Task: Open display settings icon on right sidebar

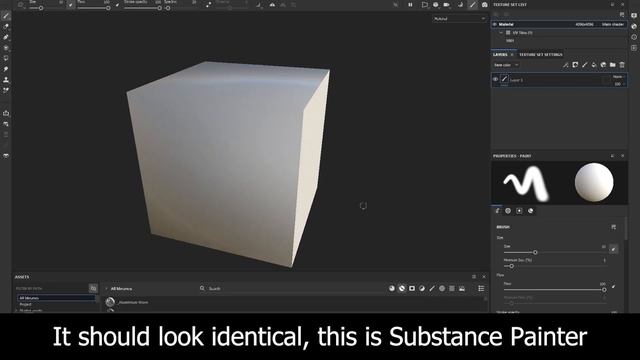Action: 634,16
